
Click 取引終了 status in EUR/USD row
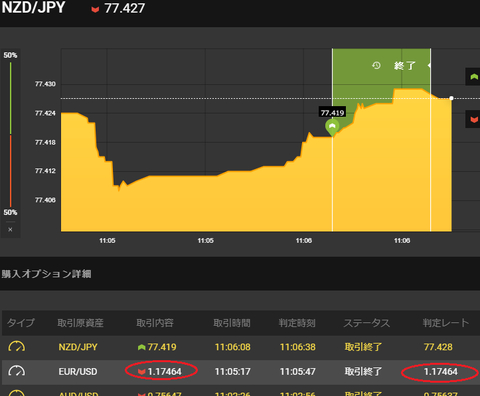point(363,372)
